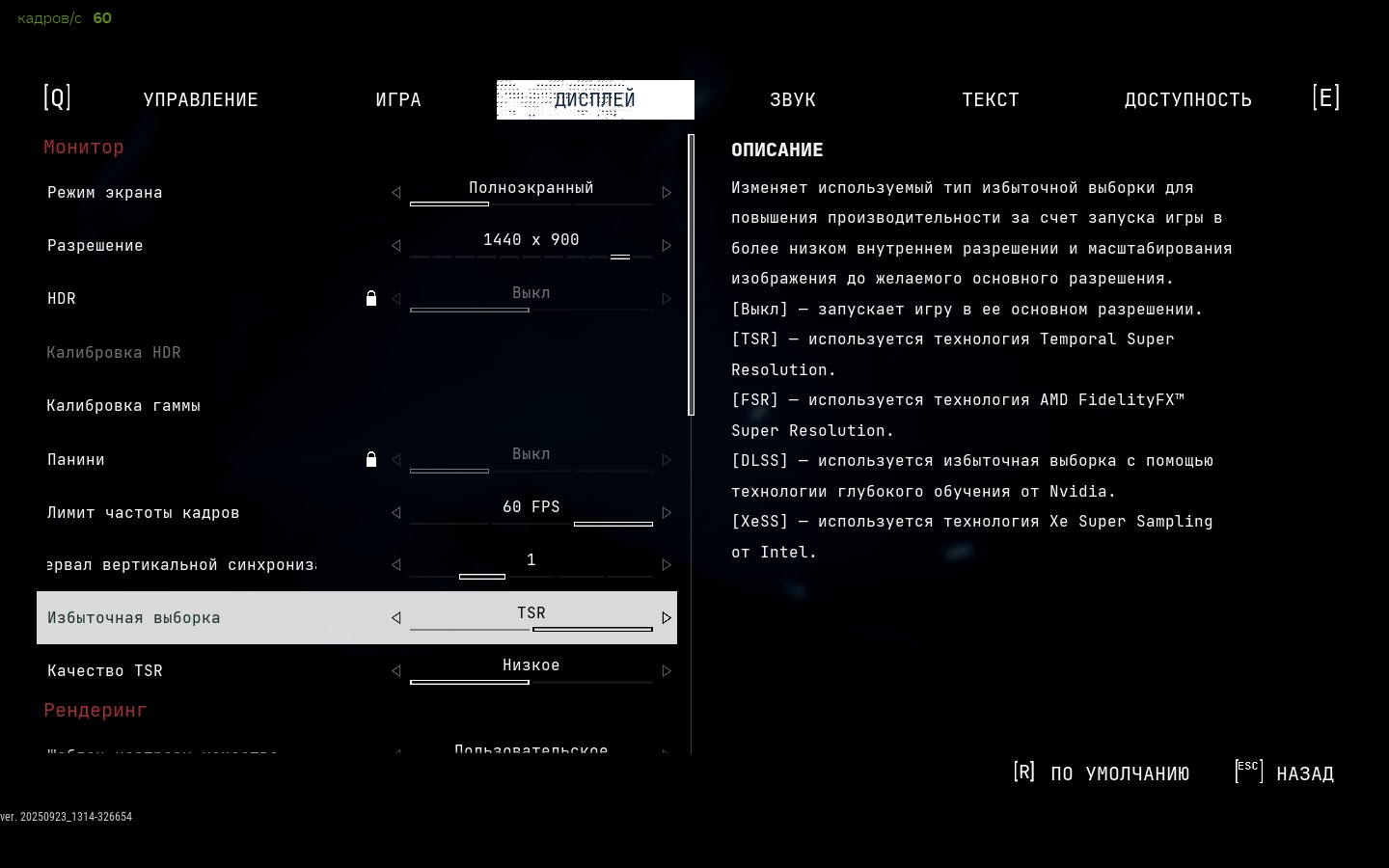Viewport: 1389px width, 868px height.
Task: Open the Доступность tab
Action: click(1188, 99)
